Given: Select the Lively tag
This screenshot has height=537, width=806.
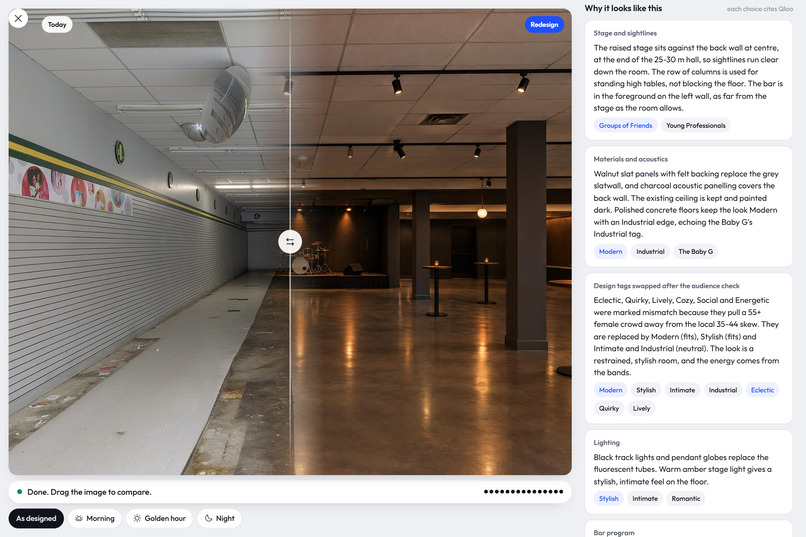Looking at the screenshot, I should pyautogui.click(x=642, y=408).
